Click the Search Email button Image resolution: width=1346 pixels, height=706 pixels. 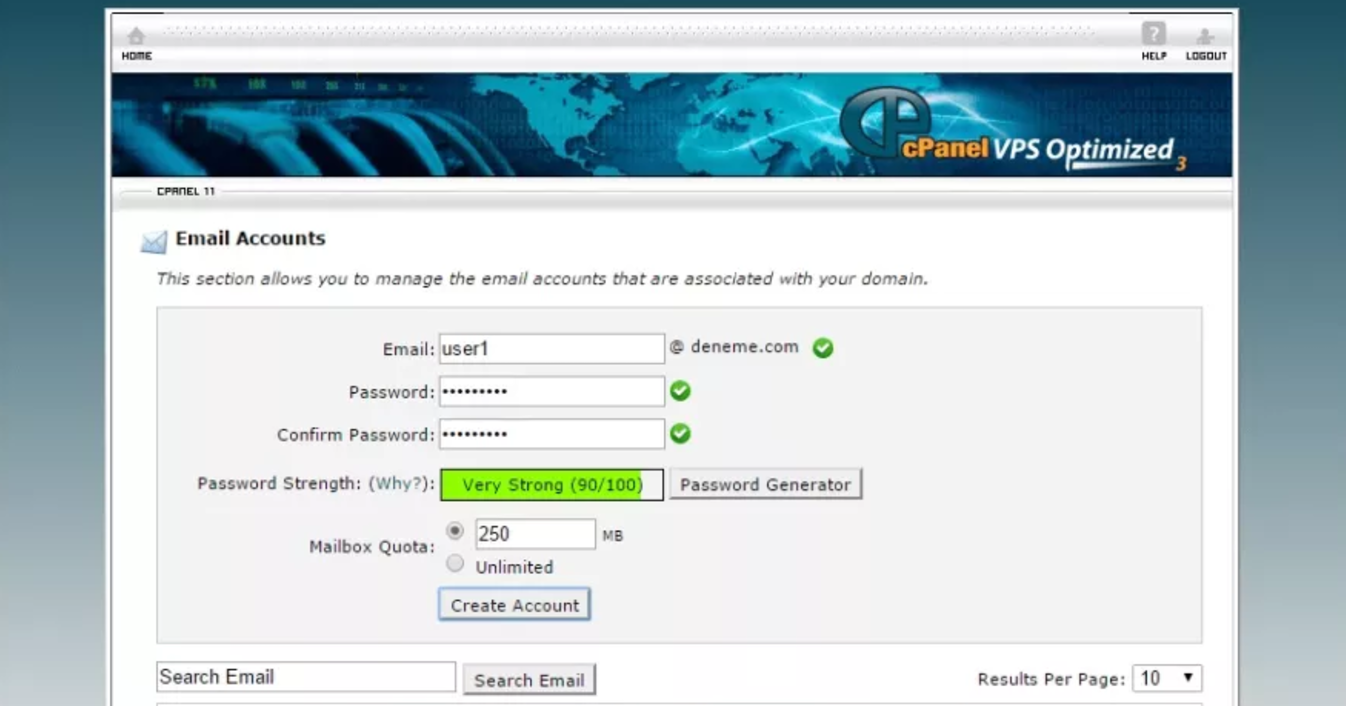pos(529,680)
